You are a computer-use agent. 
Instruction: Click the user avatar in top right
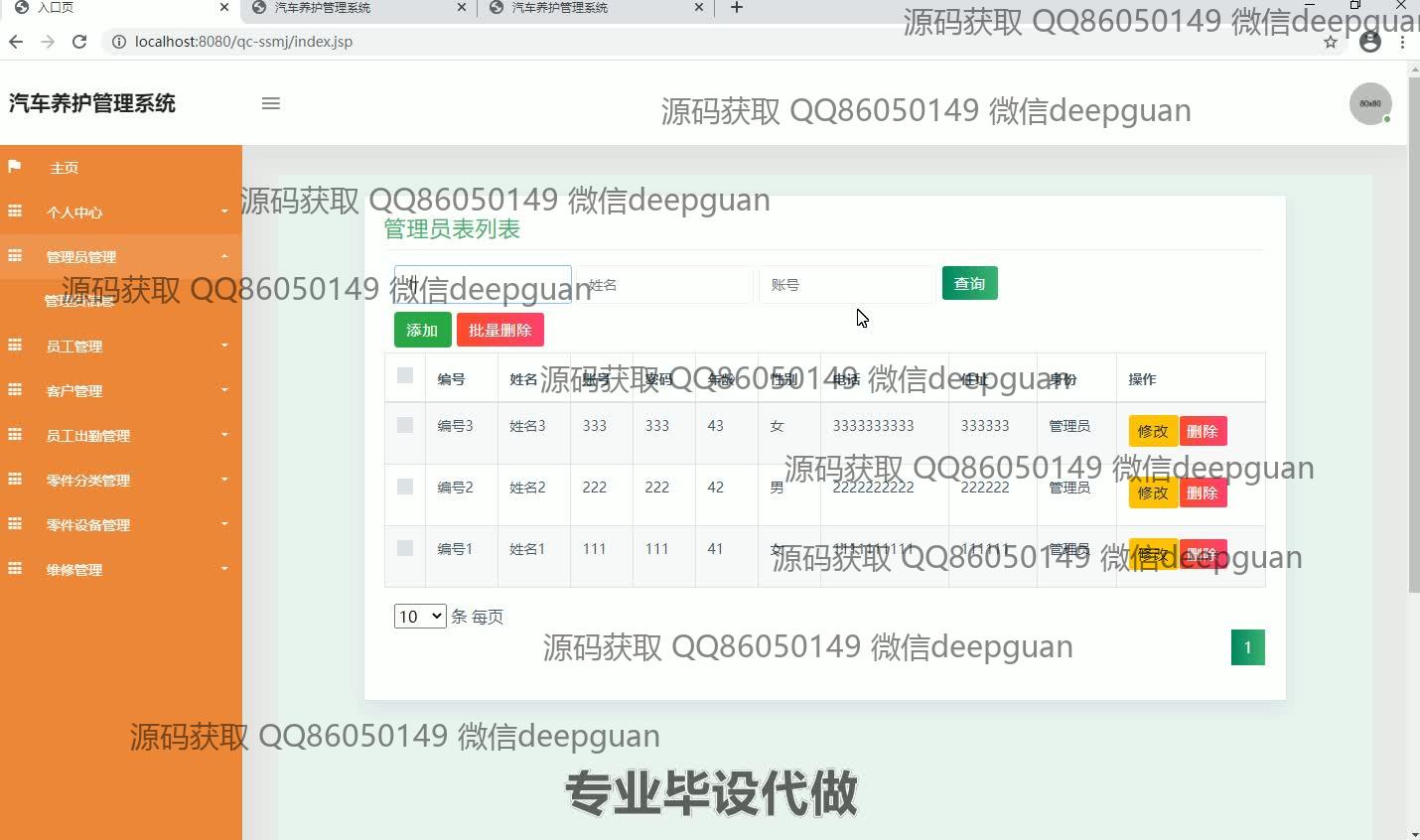tap(1369, 103)
